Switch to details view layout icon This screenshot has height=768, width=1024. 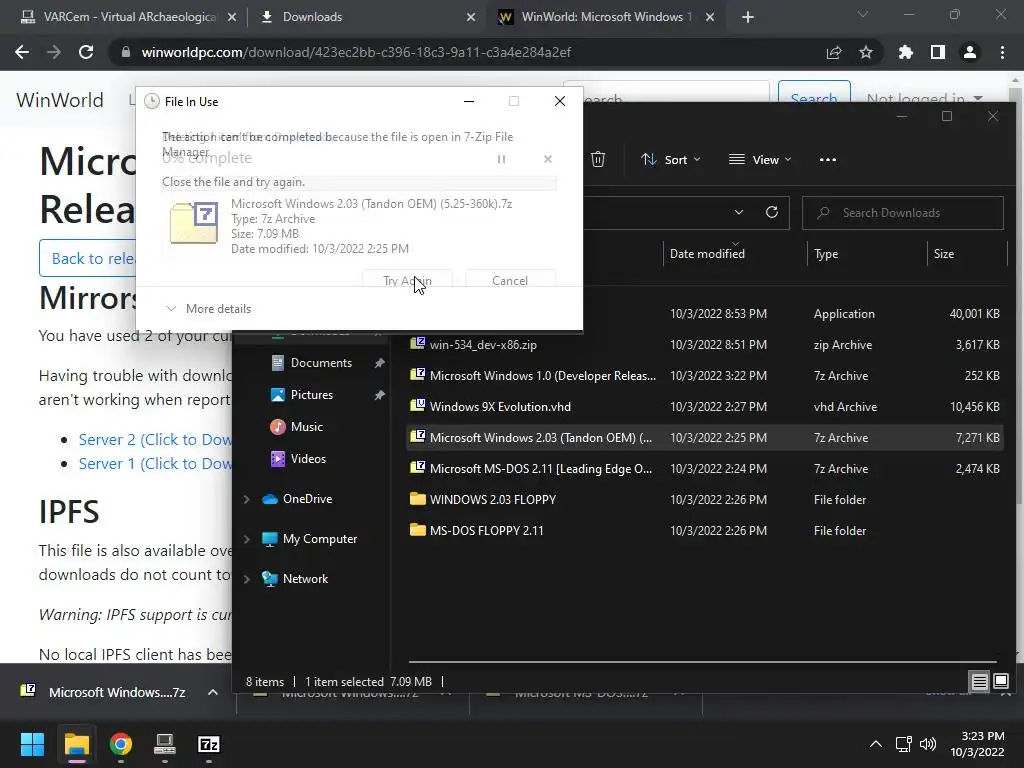[979, 682]
